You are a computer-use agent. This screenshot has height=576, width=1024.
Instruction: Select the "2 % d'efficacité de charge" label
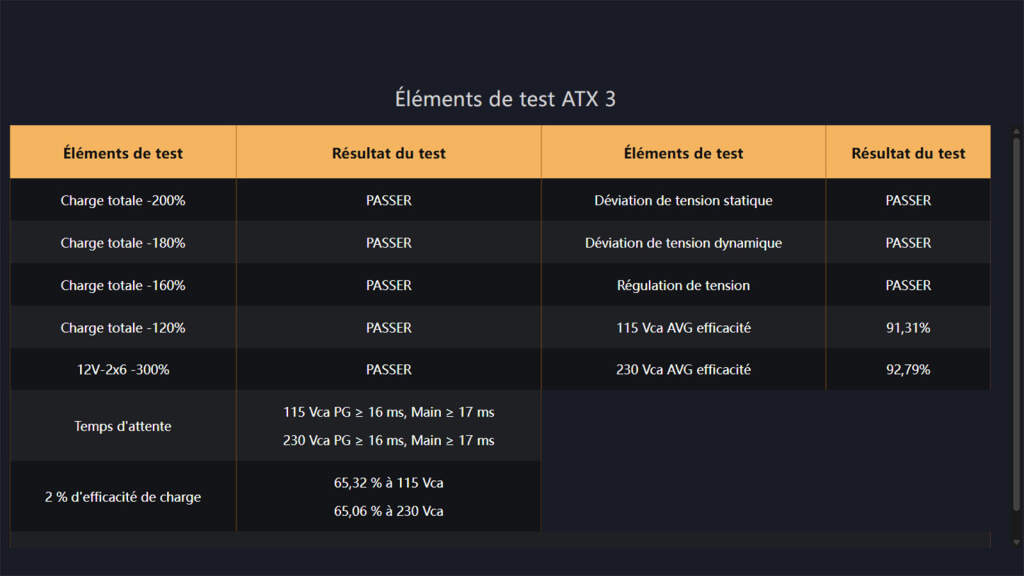coord(123,497)
